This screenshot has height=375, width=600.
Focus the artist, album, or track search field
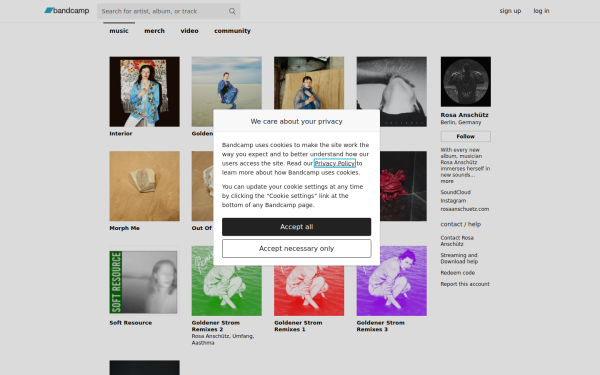[168, 11]
